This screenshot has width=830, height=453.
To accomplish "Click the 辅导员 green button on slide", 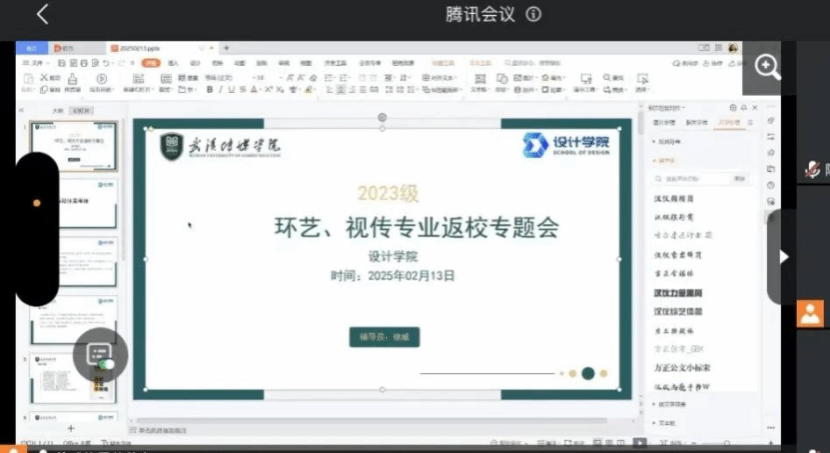I will [384, 337].
